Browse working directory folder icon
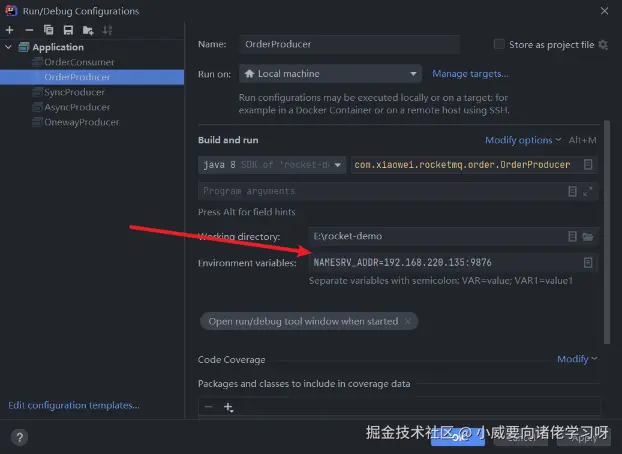The height and width of the screenshot is (454, 622). [588, 237]
